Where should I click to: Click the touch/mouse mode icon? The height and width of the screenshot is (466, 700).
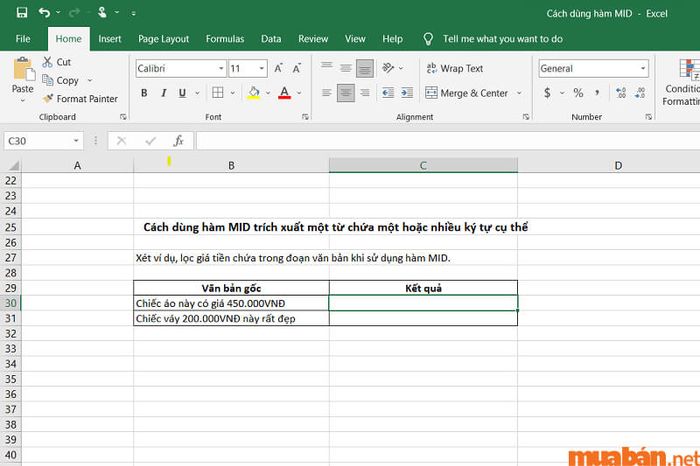tap(102, 12)
